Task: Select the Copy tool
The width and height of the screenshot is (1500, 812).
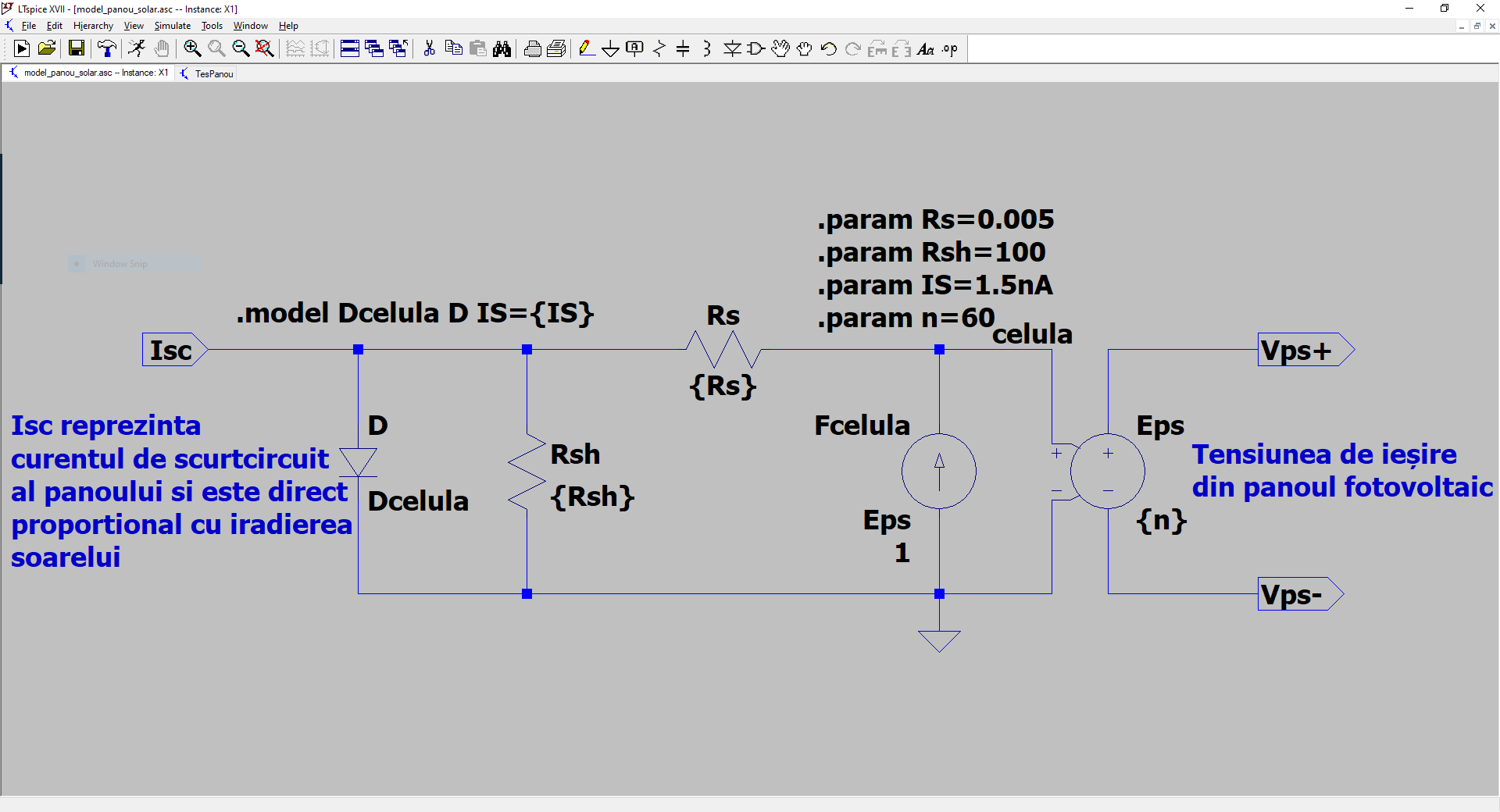Action: tap(453, 49)
